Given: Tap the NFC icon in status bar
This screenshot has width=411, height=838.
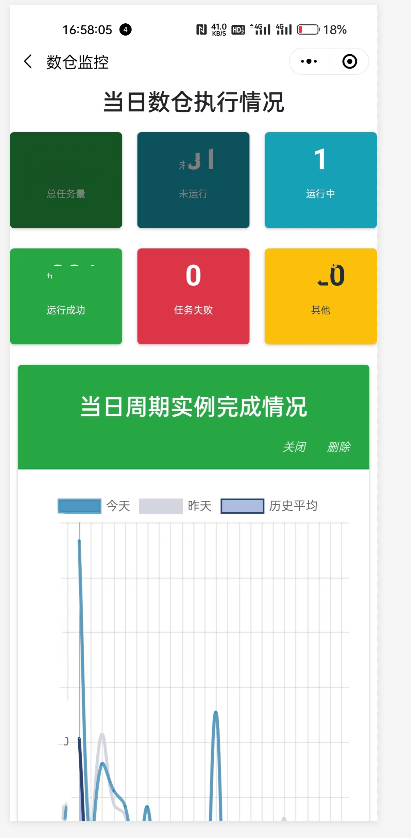Looking at the screenshot, I should [x=201, y=29].
